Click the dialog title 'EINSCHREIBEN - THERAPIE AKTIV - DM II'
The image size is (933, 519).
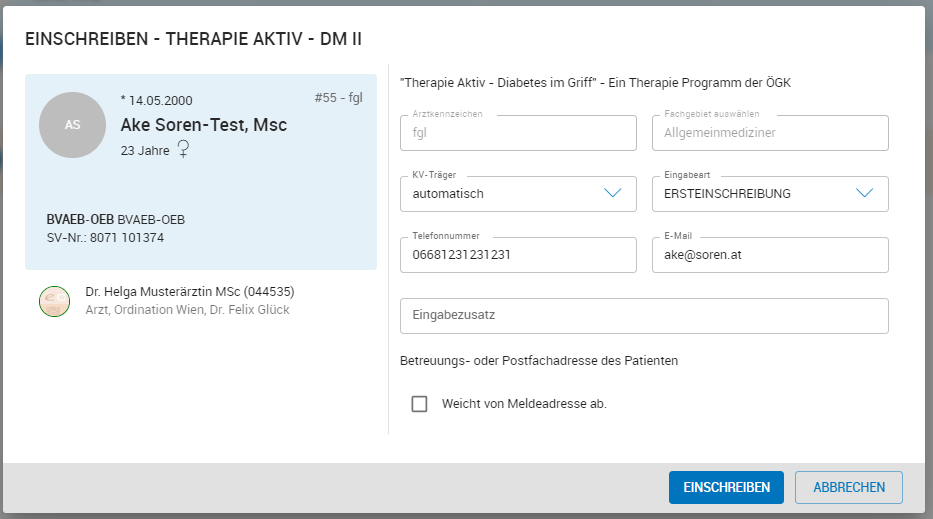193,39
